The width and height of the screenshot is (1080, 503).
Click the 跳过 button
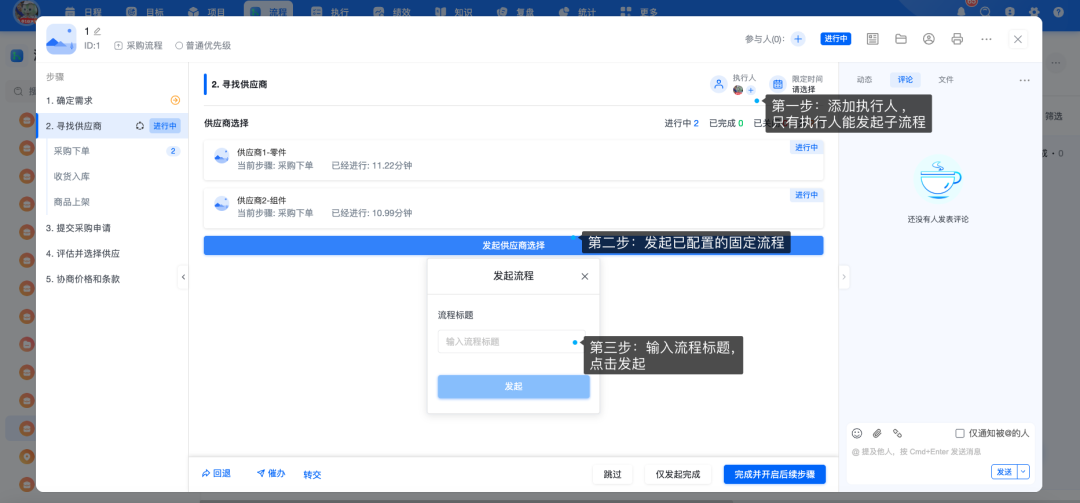pos(612,475)
